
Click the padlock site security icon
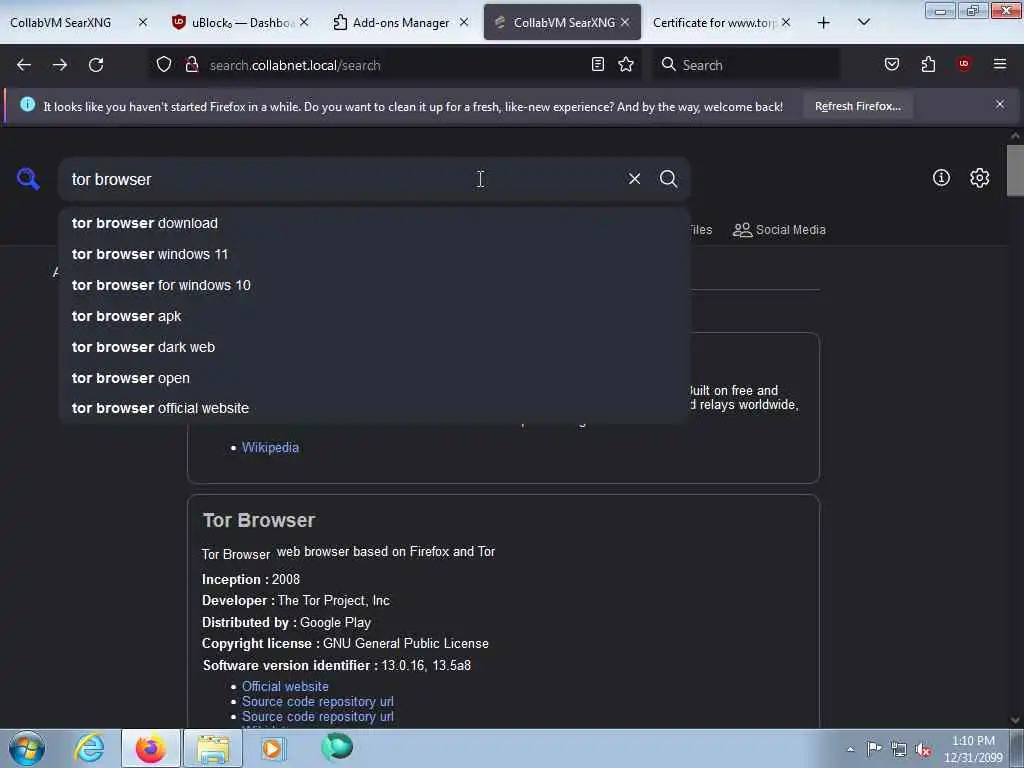192,65
